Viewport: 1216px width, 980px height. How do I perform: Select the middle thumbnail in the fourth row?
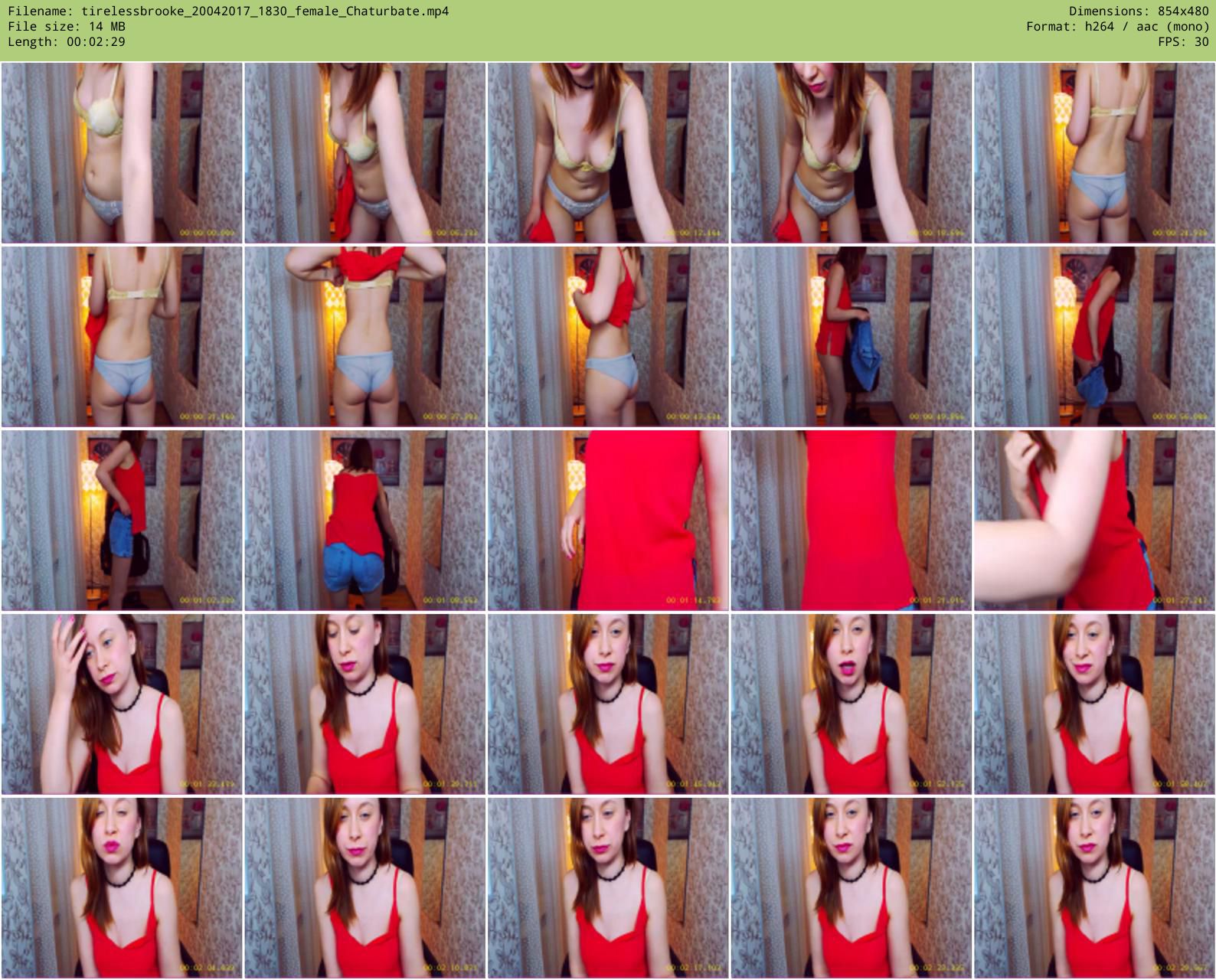608,704
